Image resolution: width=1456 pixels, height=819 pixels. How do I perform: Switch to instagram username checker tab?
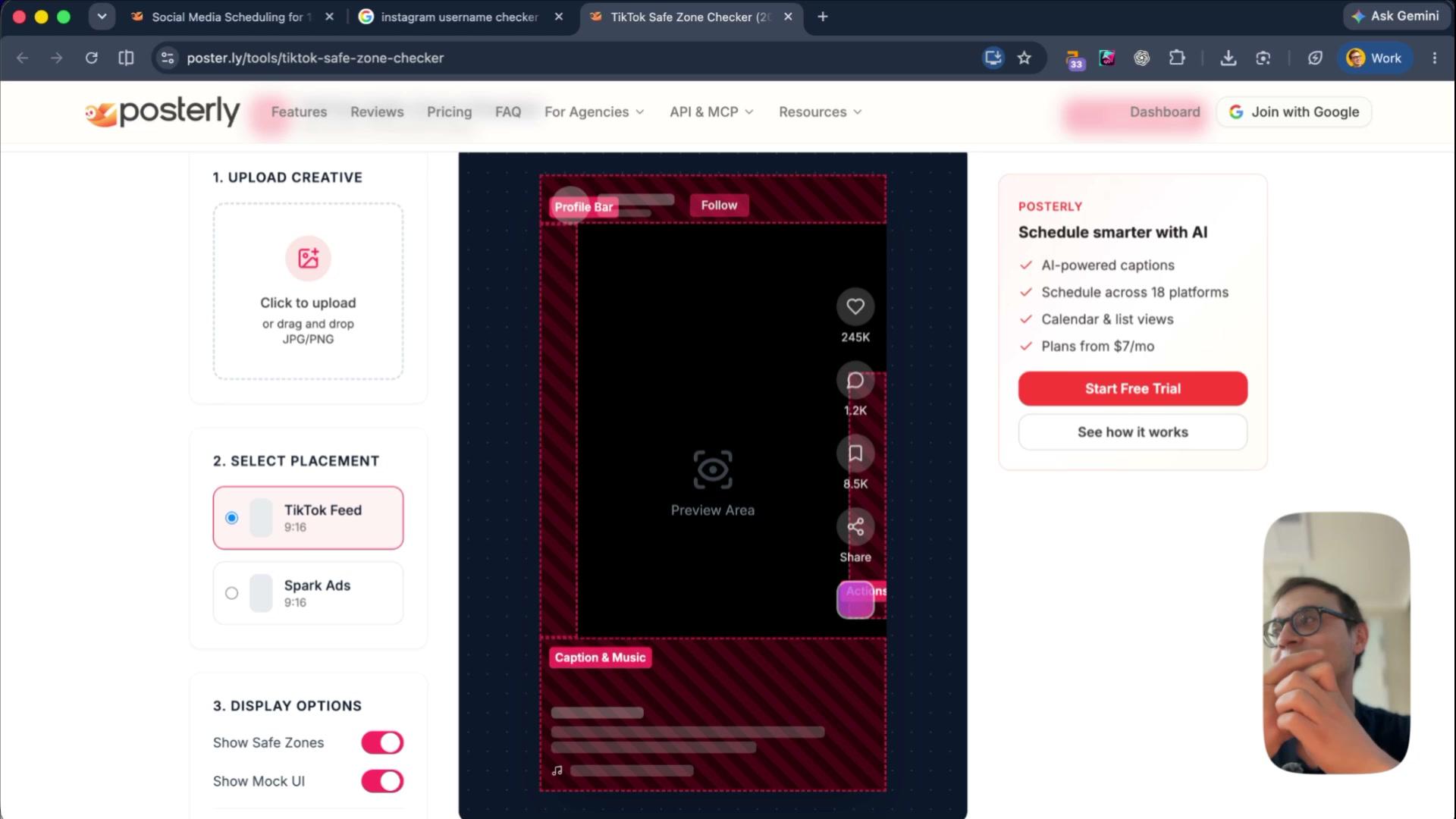tap(460, 17)
